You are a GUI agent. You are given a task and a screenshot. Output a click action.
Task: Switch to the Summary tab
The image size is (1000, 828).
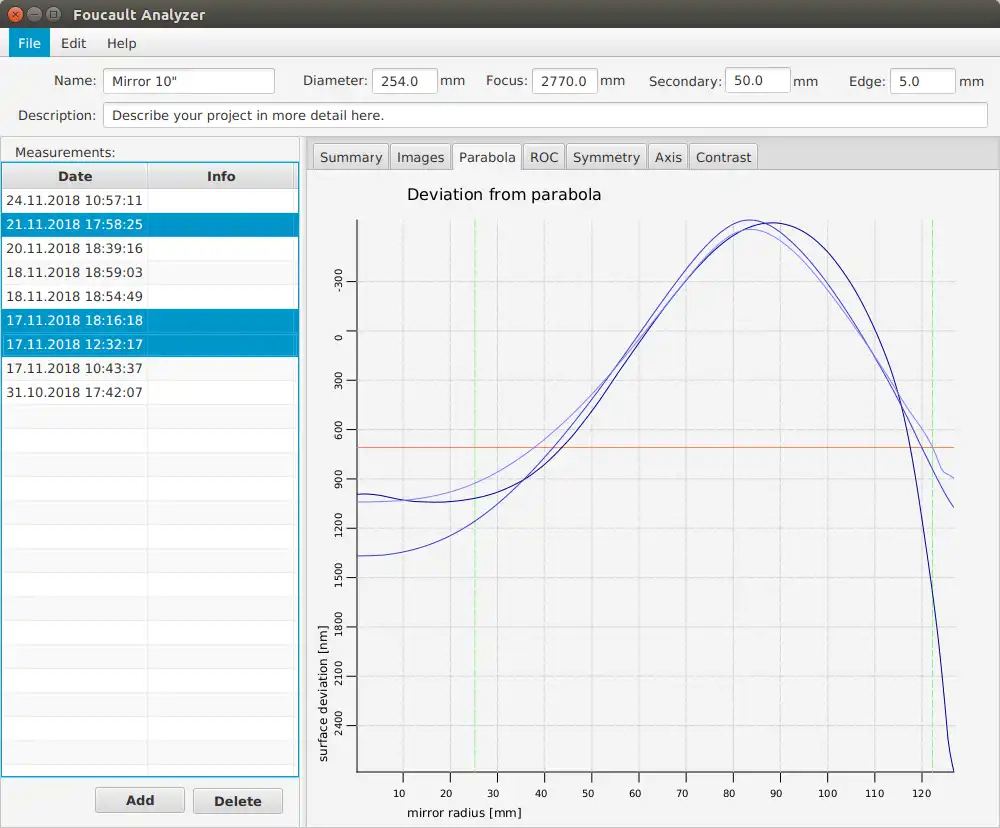pyautogui.click(x=350, y=157)
